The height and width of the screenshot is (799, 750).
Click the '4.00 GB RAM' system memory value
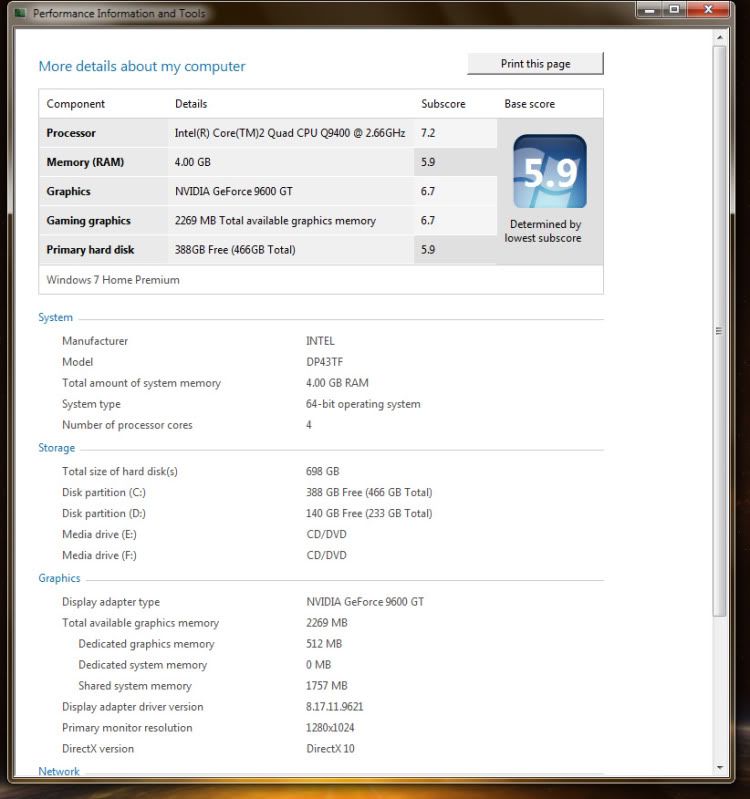(337, 383)
